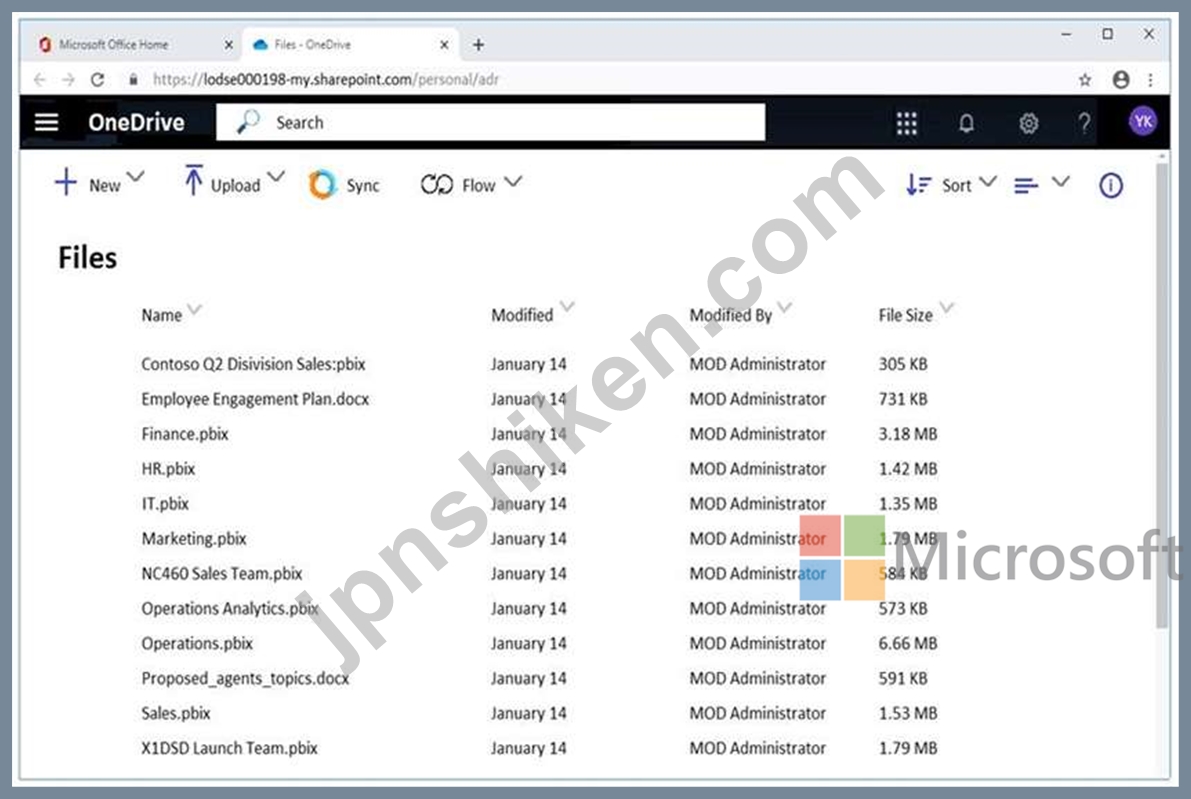This screenshot has width=1191, height=799.
Task: Click the Sort order icon
Action: 918,185
